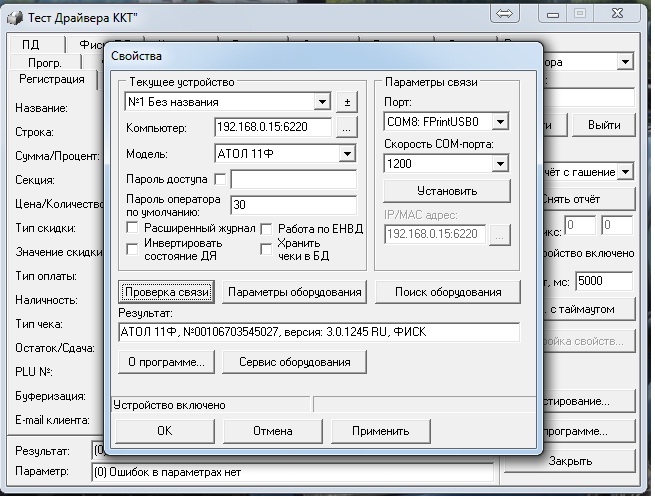Click the Проверка связи button

pyautogui.click(x=167, y=292)
